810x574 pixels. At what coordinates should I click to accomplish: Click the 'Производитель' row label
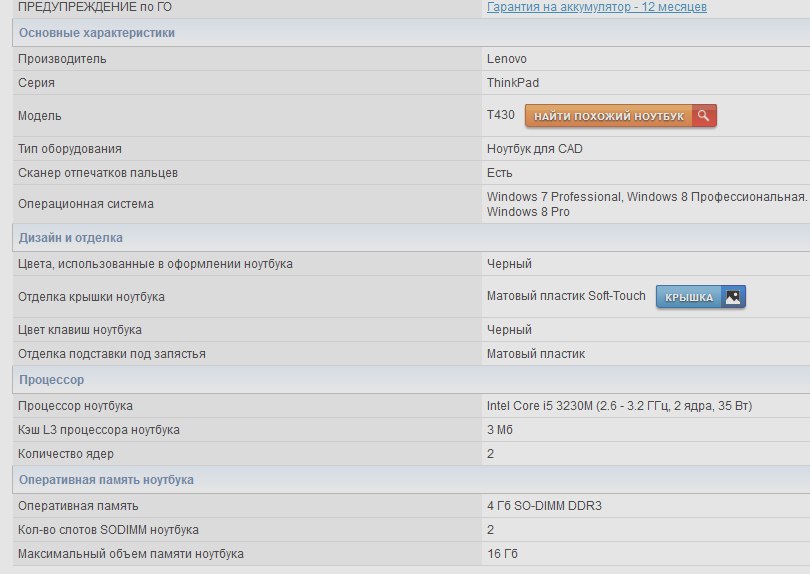(62, 59)
